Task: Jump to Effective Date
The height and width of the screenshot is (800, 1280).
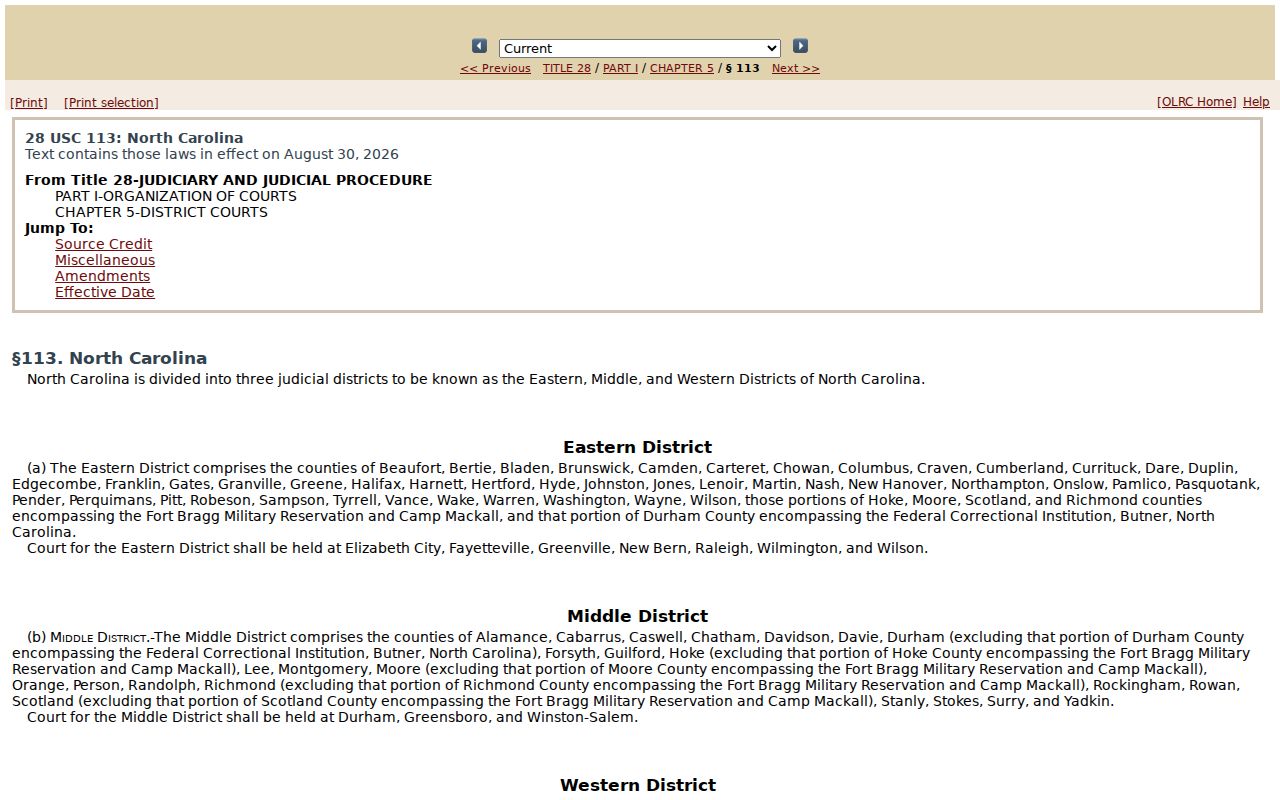Action: 105,292
